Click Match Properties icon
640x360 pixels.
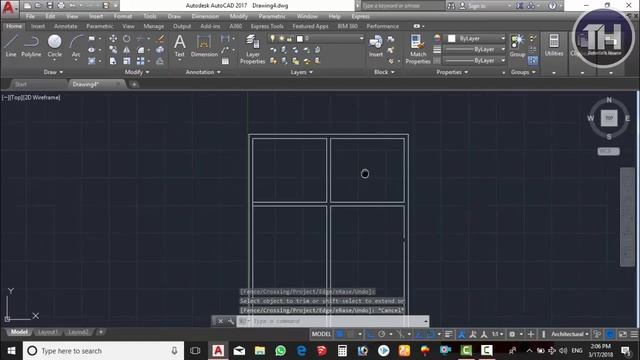click(x=418, y=49)
